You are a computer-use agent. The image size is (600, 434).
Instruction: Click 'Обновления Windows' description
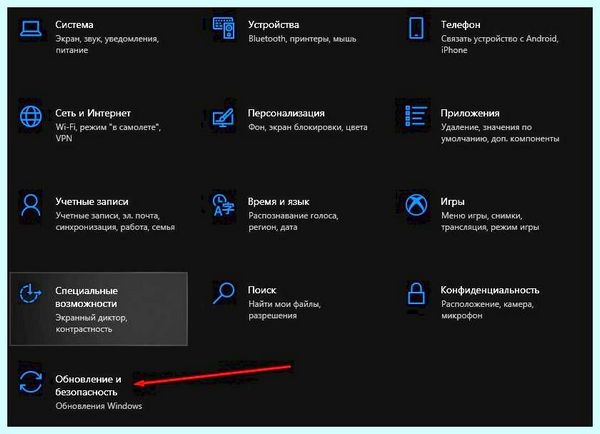click(99, 406)
